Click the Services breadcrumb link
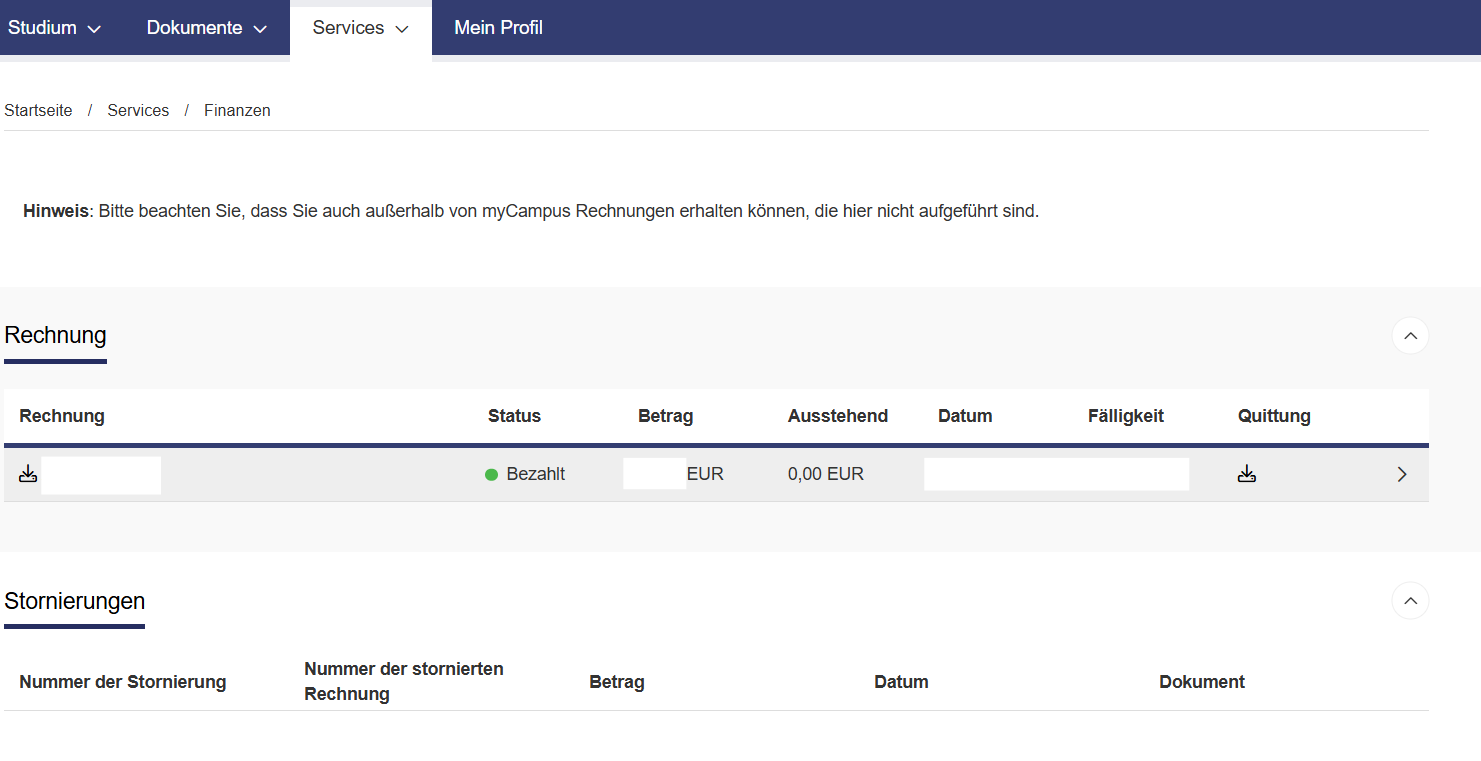Viewport: 1481px width, 761px height. [138, 111]
